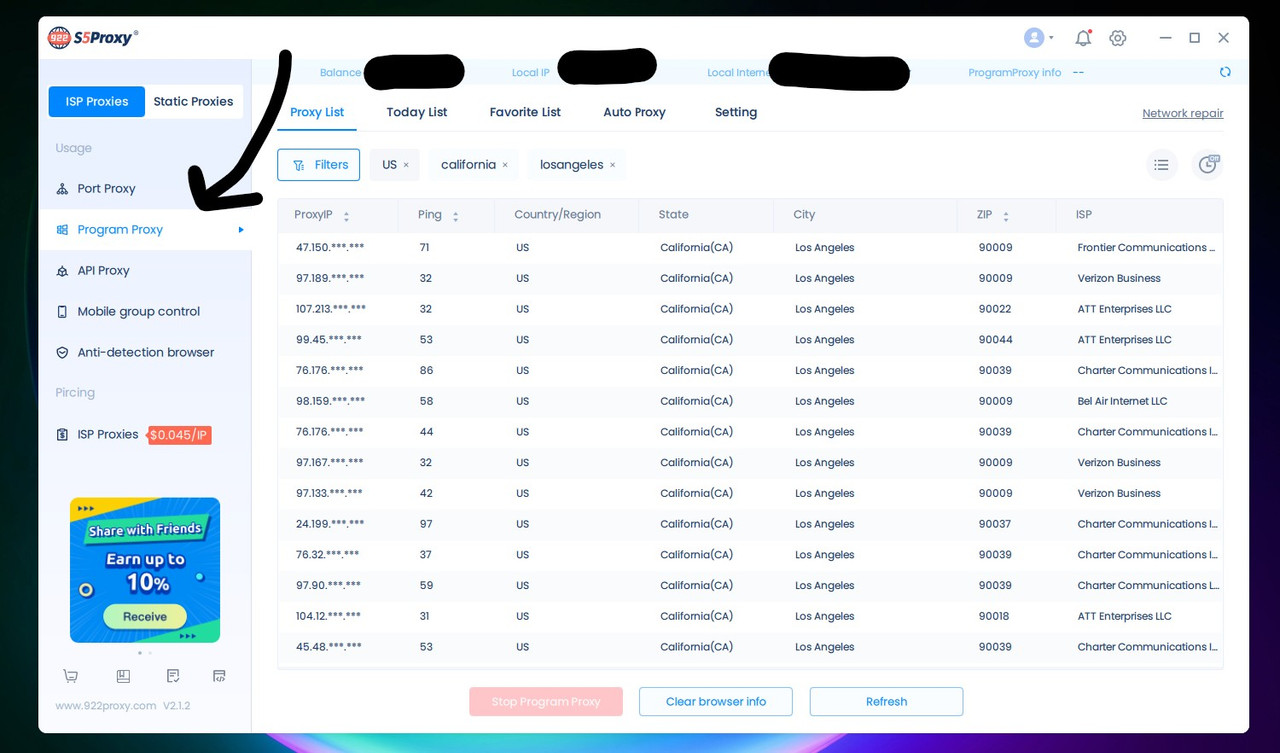This screenshot has width=1280, height=753.
Task: Open the user account avatar menu
Action: [1034, 38]
